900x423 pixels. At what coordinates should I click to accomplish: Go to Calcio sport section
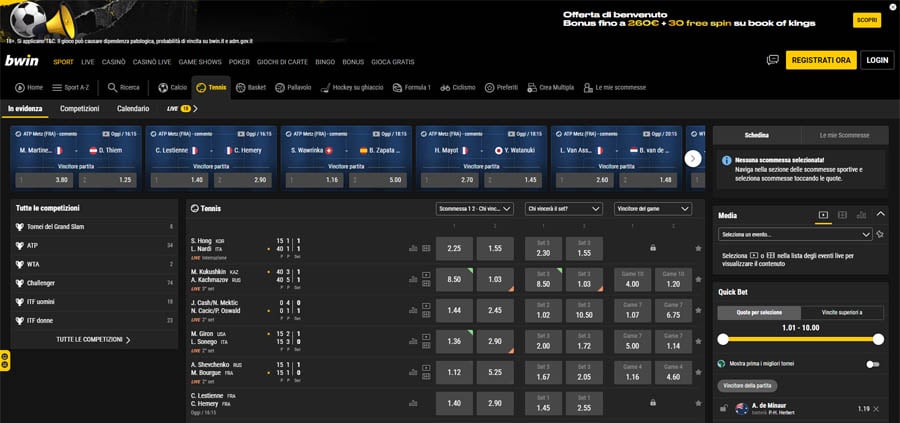[x=172, y=87]
